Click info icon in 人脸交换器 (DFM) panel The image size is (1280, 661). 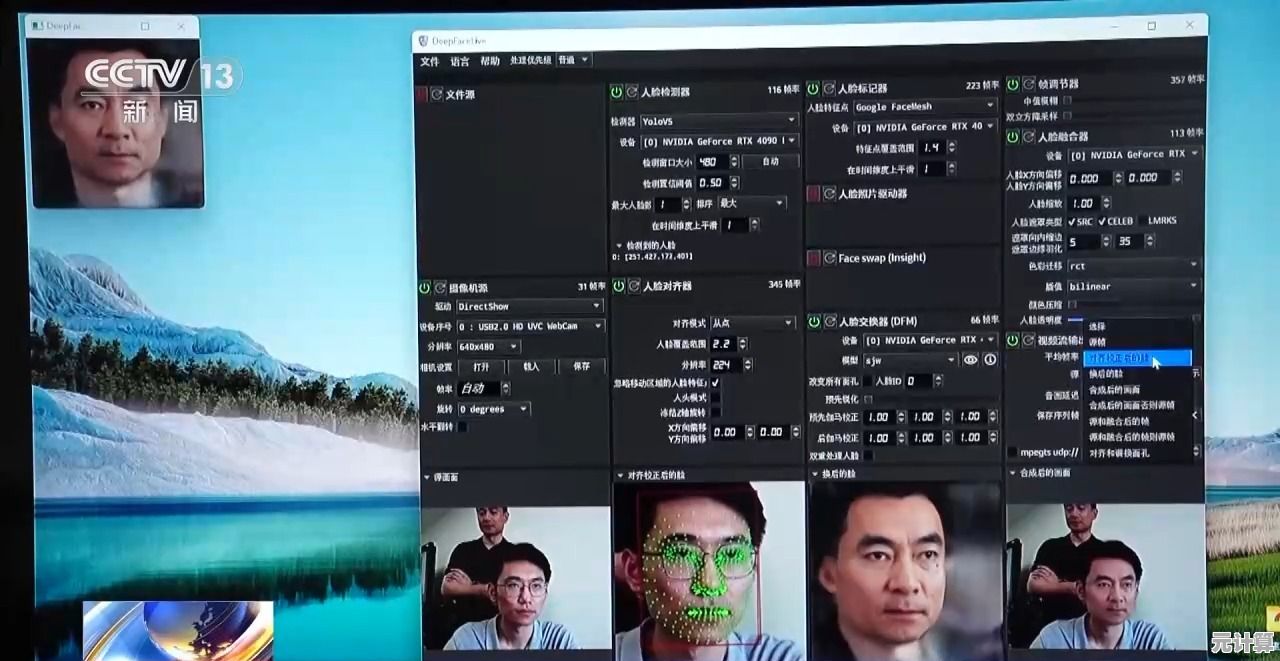tap(990, 360)
